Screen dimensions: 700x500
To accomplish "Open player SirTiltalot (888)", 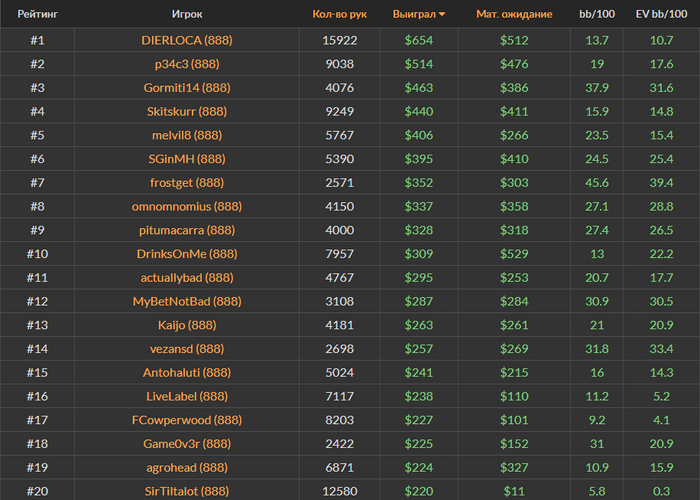I will pos(187,491).
